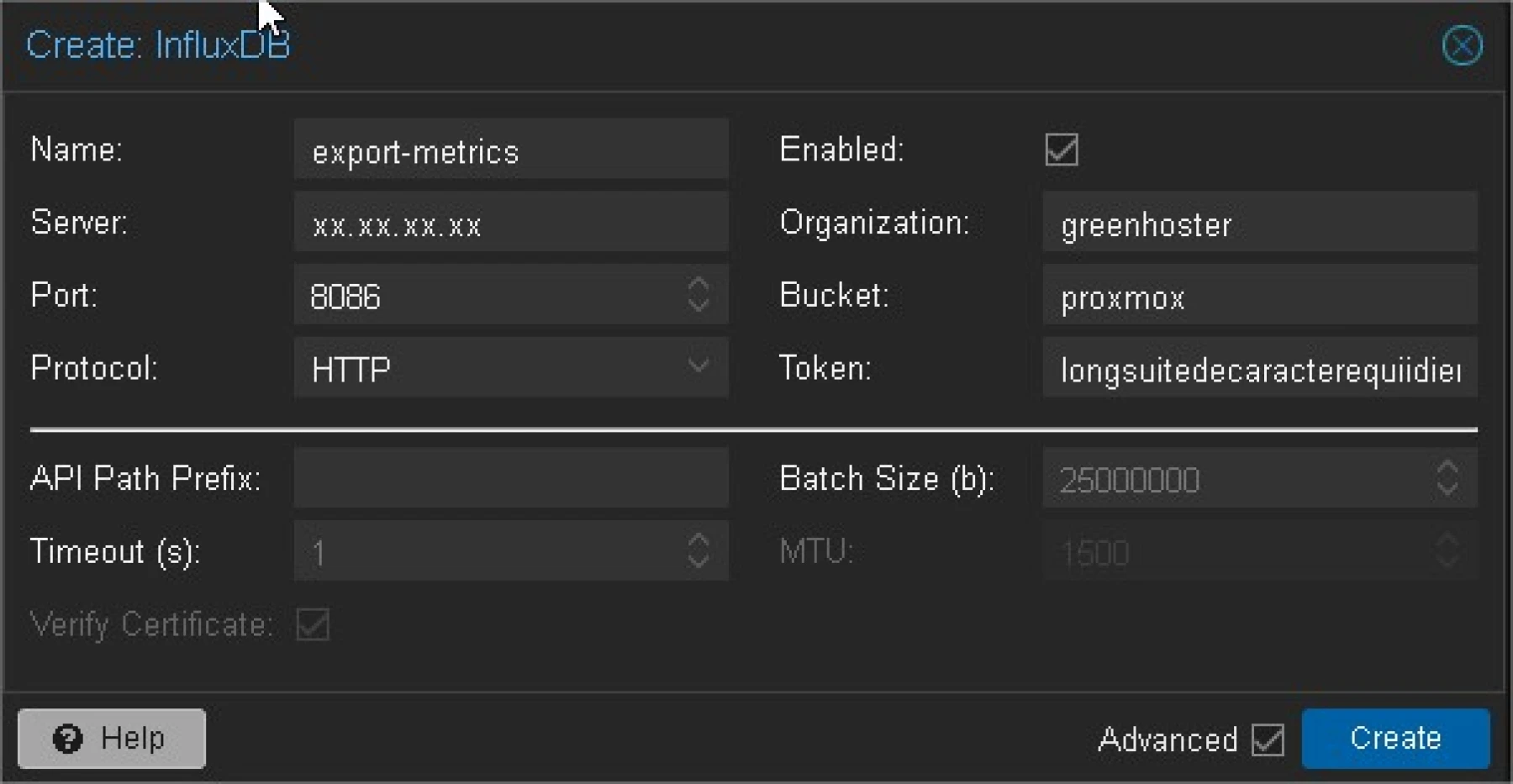This screenshot has height=784, width=1513.
Task: Disable the Enabled checkbox
Action: click(1060, 150)
